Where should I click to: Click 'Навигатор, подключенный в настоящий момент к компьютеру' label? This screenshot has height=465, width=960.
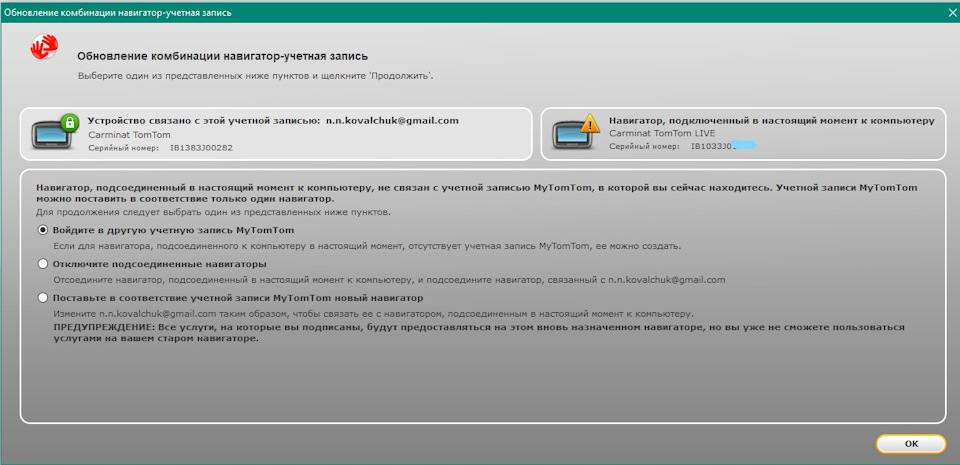(x=771, y=121)
